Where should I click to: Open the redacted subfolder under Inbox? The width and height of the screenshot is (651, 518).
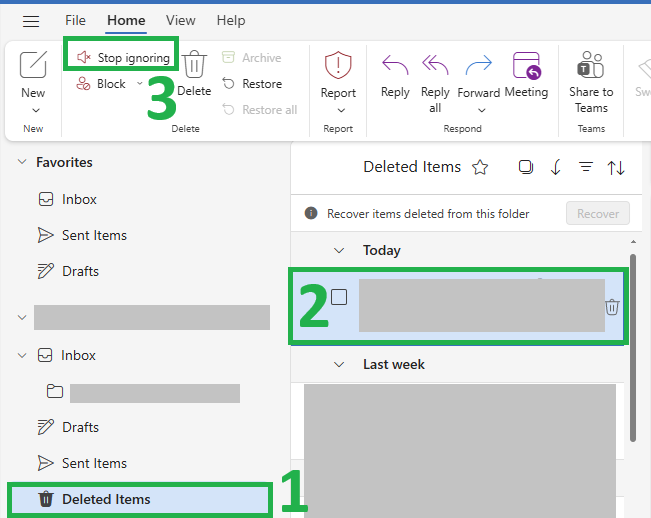[x=143, y=392]
